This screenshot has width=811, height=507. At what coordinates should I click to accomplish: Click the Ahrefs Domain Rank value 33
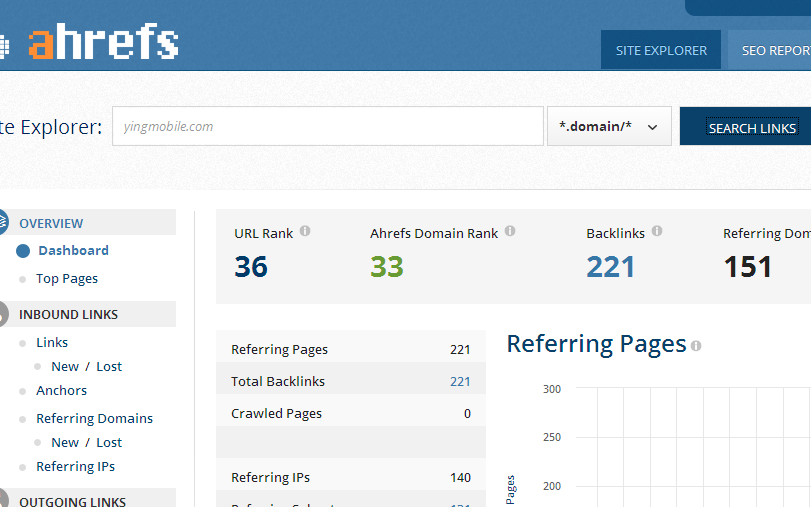[x=386, y=267]
